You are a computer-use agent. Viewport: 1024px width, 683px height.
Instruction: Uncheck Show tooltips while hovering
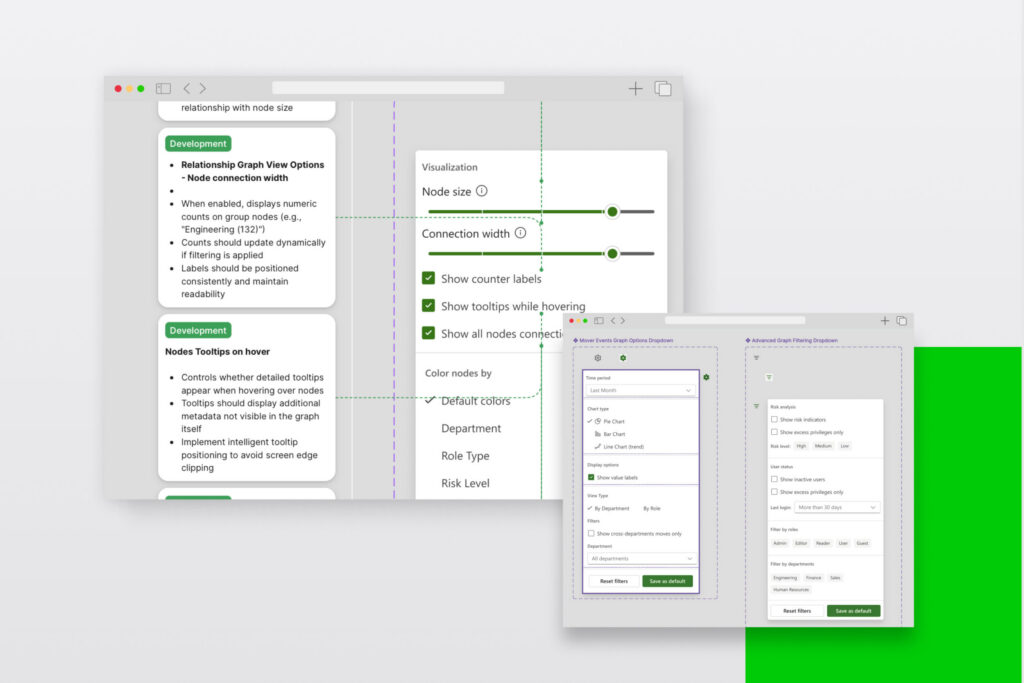428,306
